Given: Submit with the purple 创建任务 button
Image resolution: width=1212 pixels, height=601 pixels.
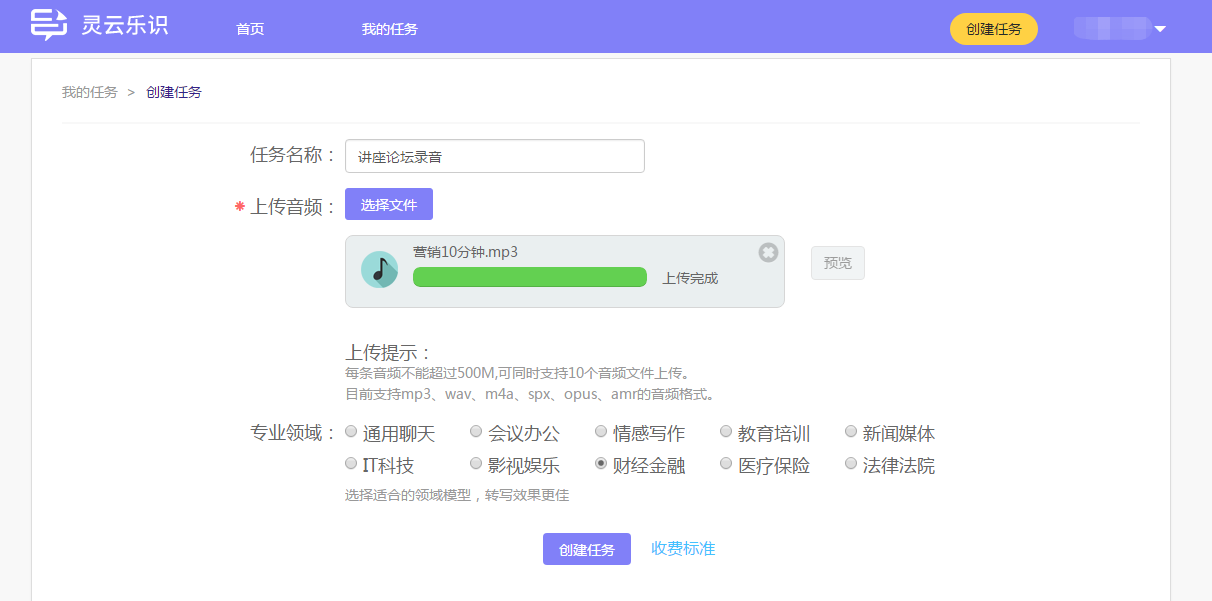Looking at the screenshot, I should pyautogui.click(x=586, y=549).
